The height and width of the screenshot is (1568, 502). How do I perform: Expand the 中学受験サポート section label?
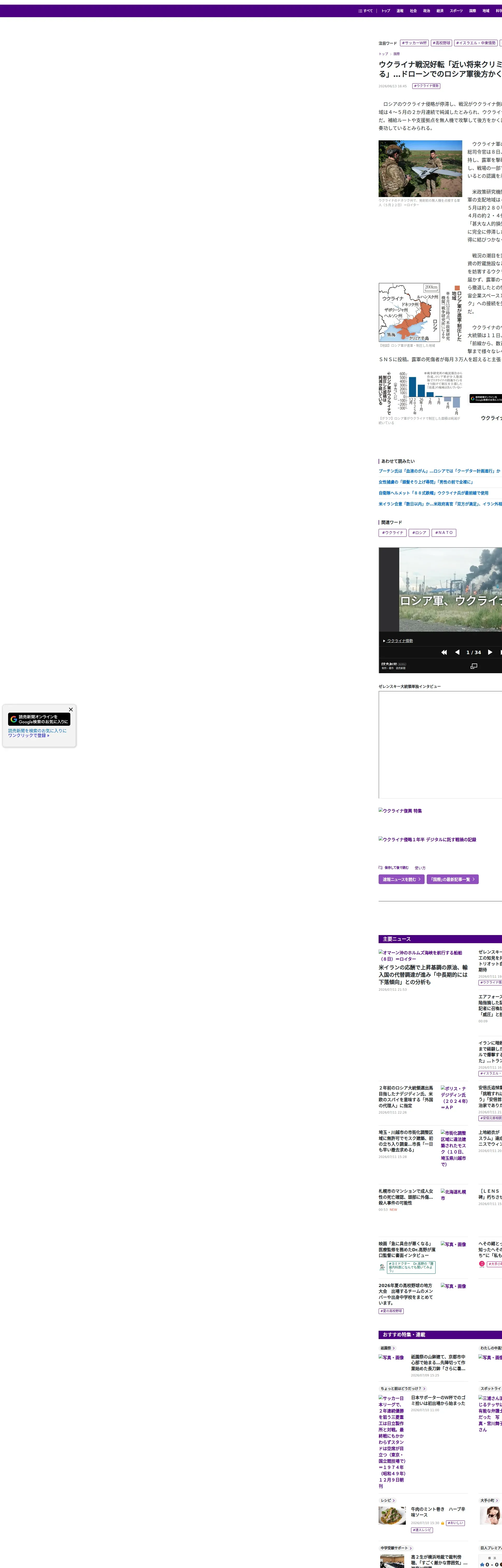click(396, 1548)
